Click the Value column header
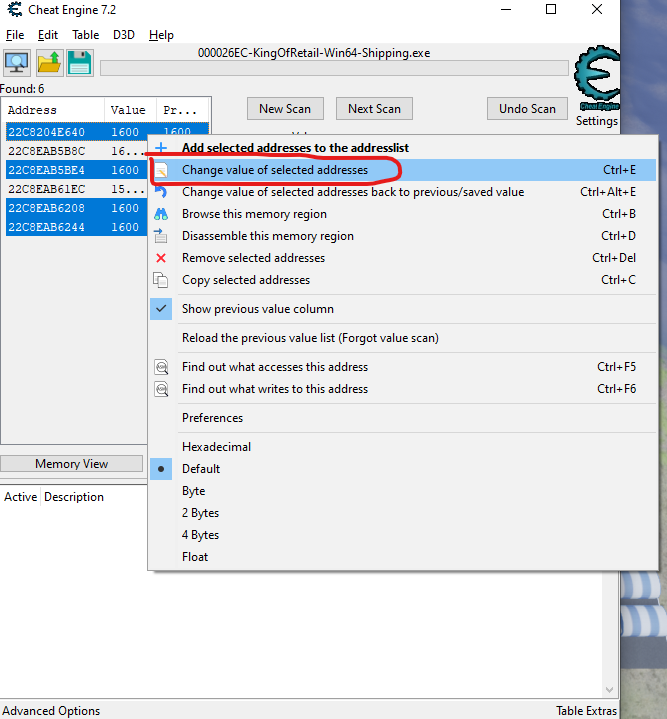Image resolution: width=667 pixels, height=719 pixels. coord(128,110)
